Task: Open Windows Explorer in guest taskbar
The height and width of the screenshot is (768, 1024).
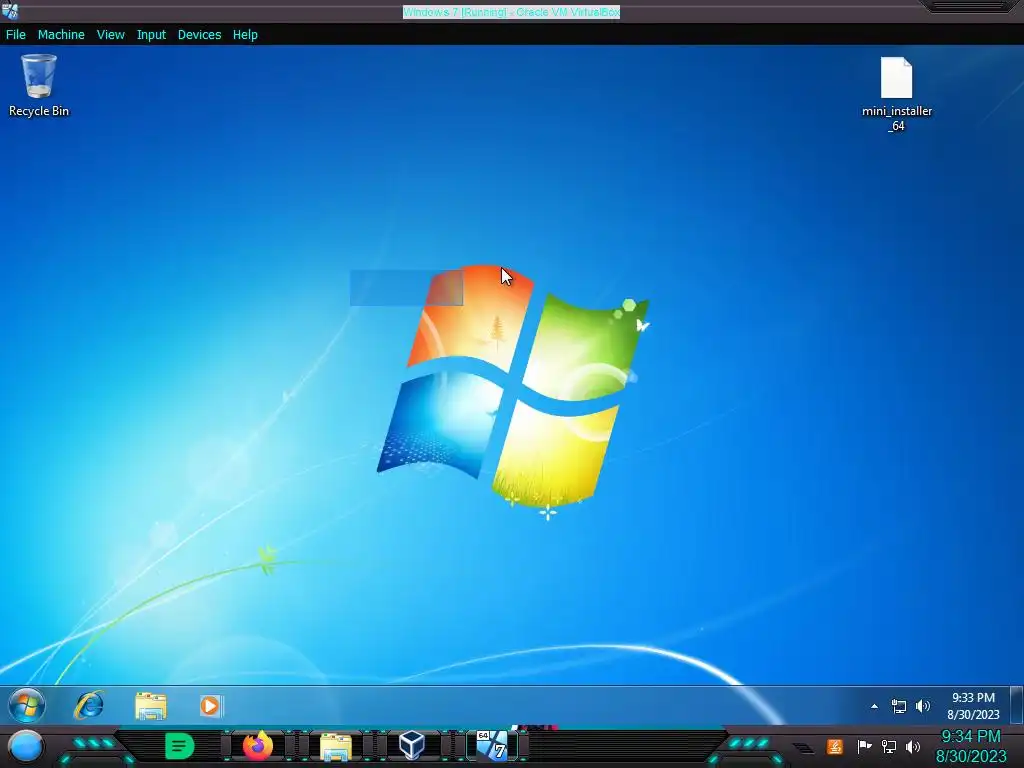Action: click(x=150, y=706)
